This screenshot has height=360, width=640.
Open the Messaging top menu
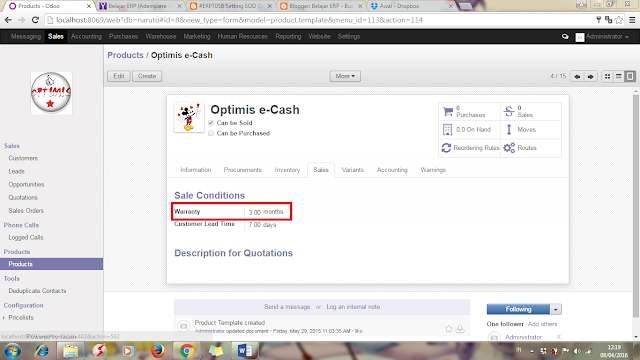26,37
